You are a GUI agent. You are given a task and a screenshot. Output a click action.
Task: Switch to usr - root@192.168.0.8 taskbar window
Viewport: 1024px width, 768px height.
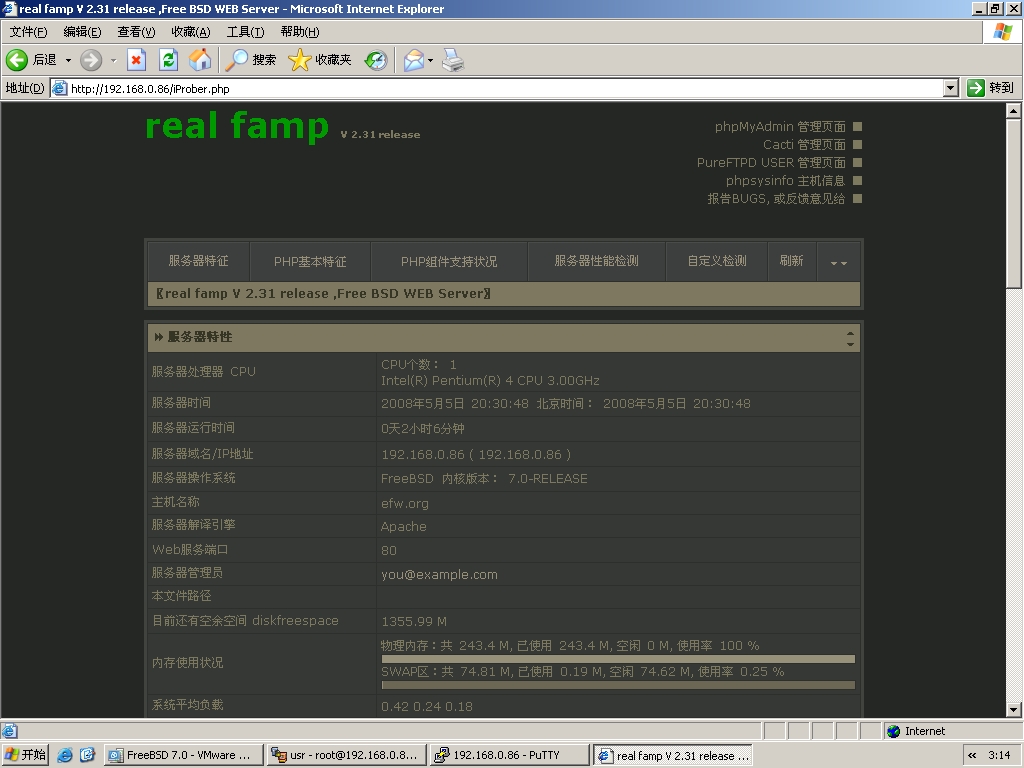click(x=346, y=755)
